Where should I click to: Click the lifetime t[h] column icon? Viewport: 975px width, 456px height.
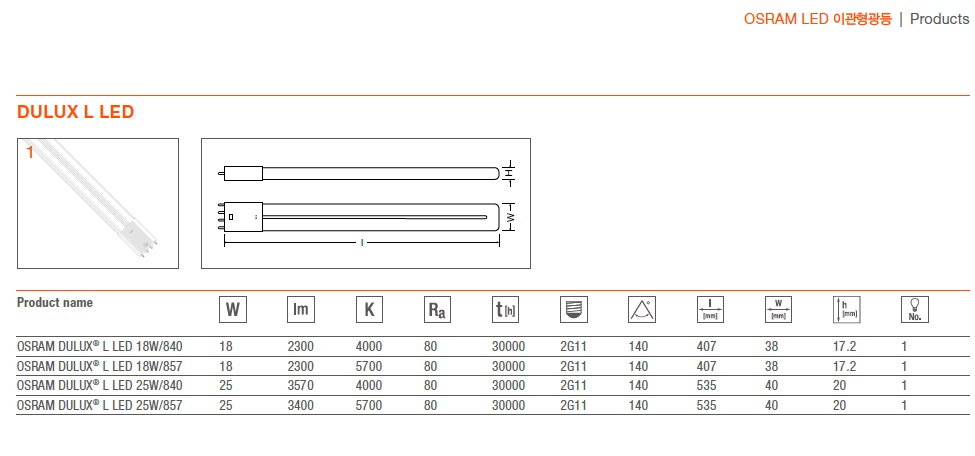506,310
